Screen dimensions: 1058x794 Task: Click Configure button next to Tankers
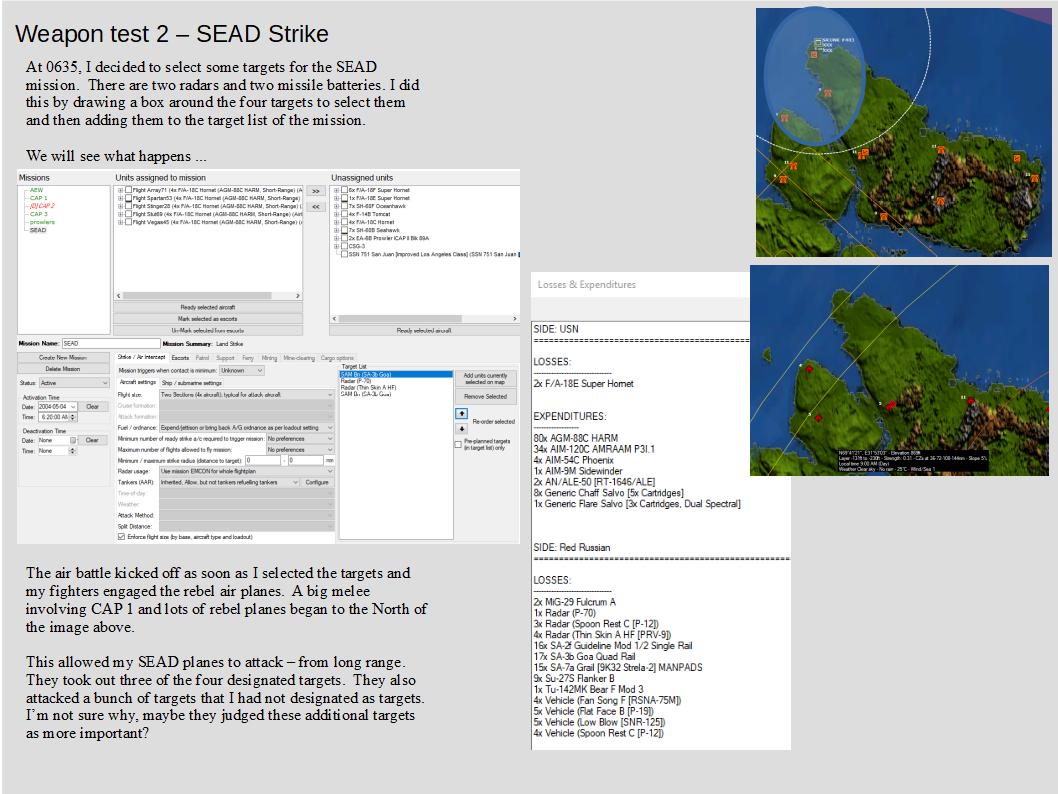point(316,482)
